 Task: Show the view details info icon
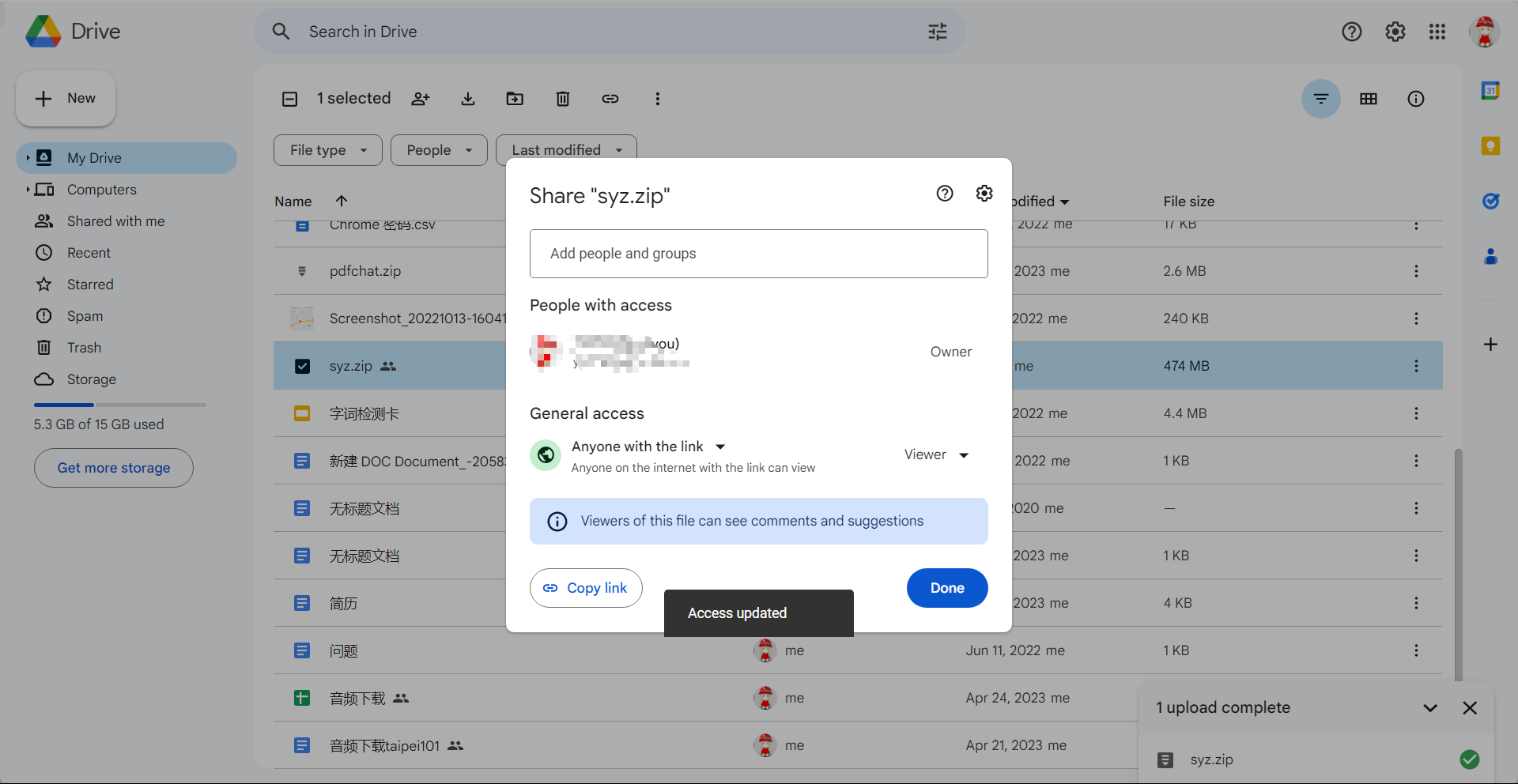pos(1415,99)
